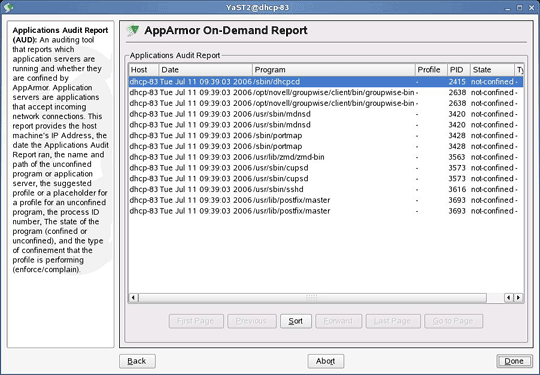Select the /sbin/dhcpcd report row
Viewport: 540px width, 375px height.
point(326,82)
